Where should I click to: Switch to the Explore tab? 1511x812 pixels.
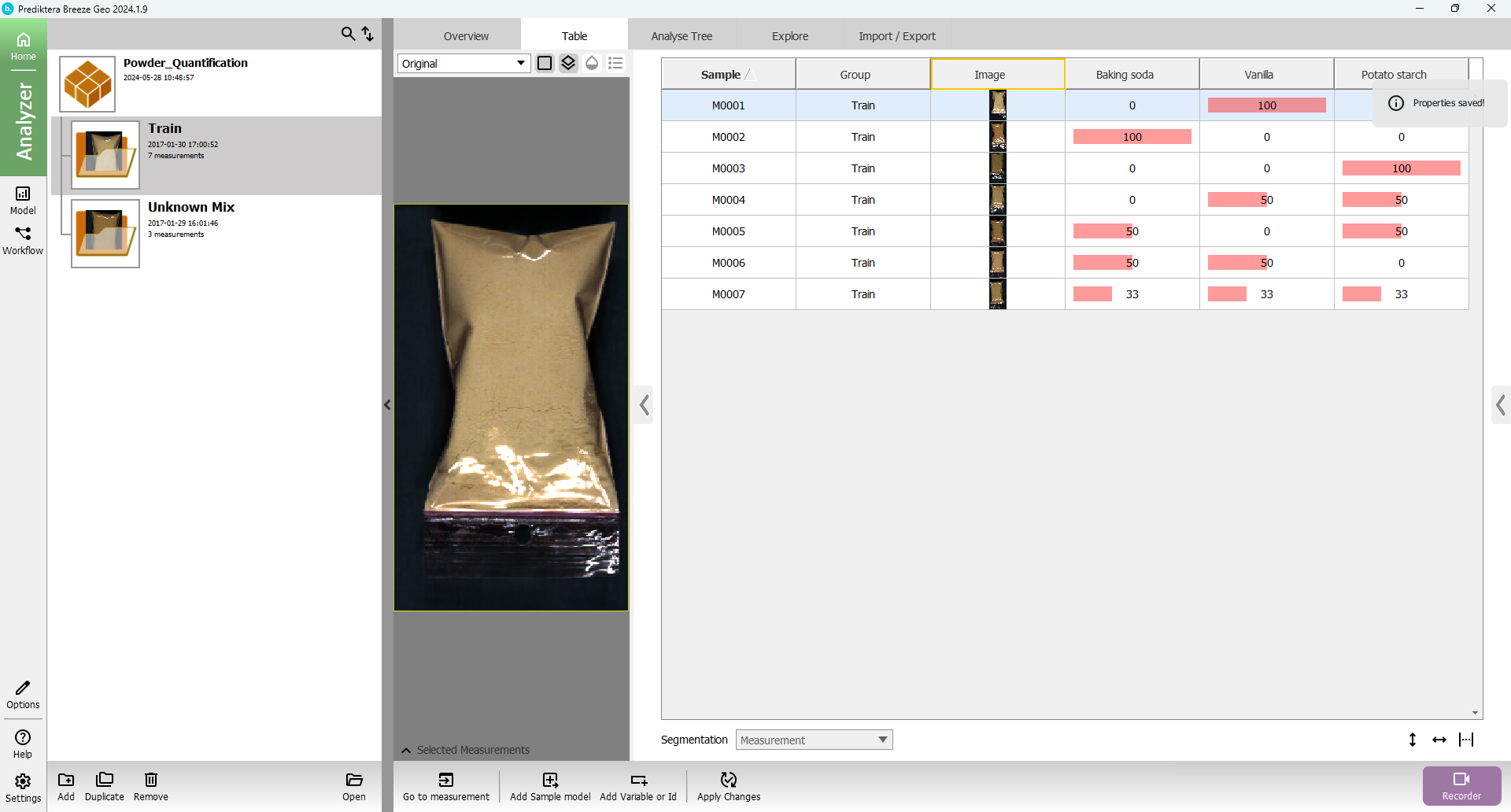tap(789, 36)
